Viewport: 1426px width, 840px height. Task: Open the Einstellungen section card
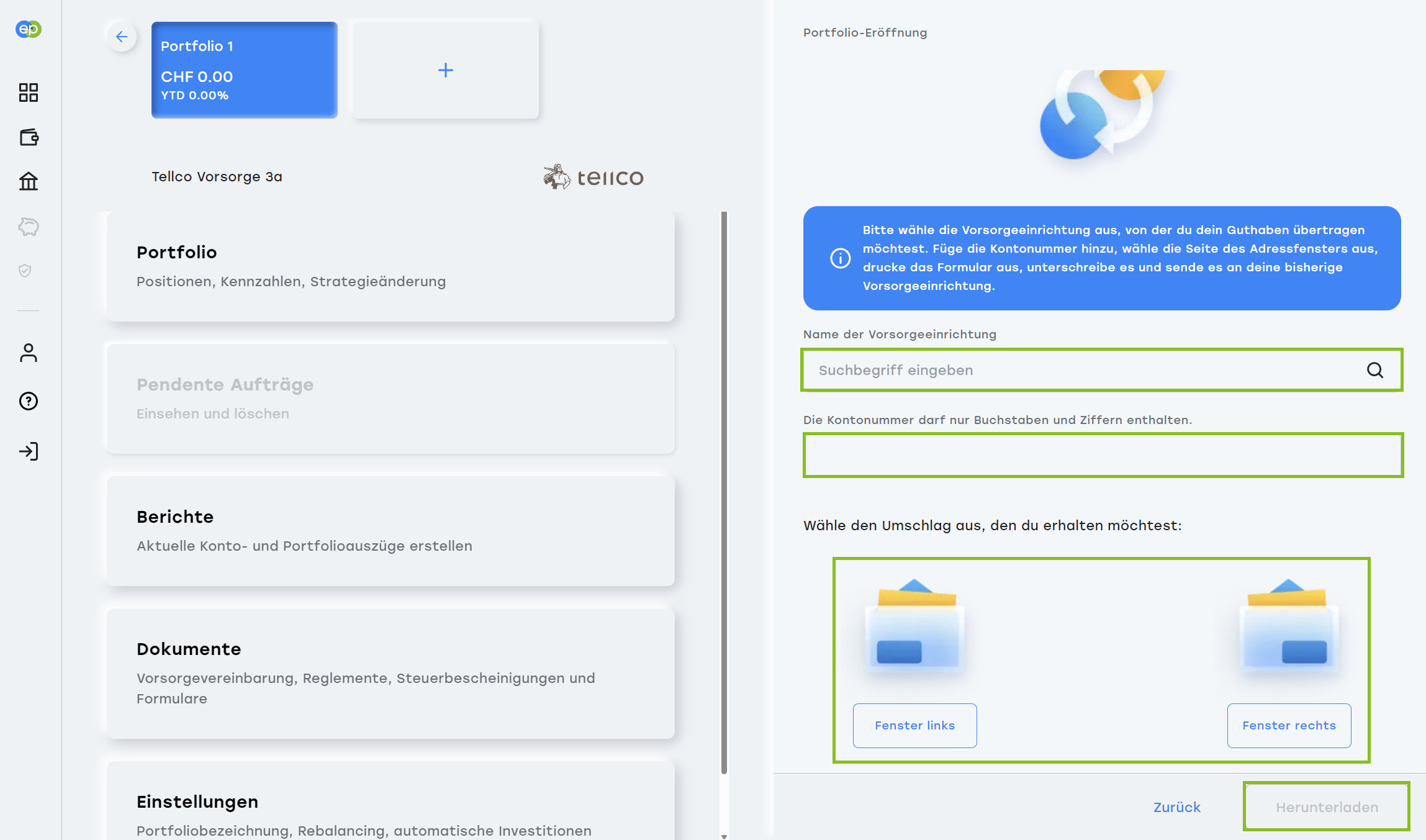390,801
